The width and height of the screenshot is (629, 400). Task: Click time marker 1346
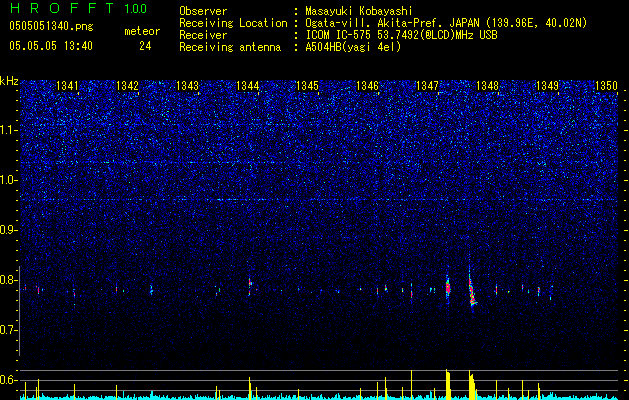click(367, 85)
